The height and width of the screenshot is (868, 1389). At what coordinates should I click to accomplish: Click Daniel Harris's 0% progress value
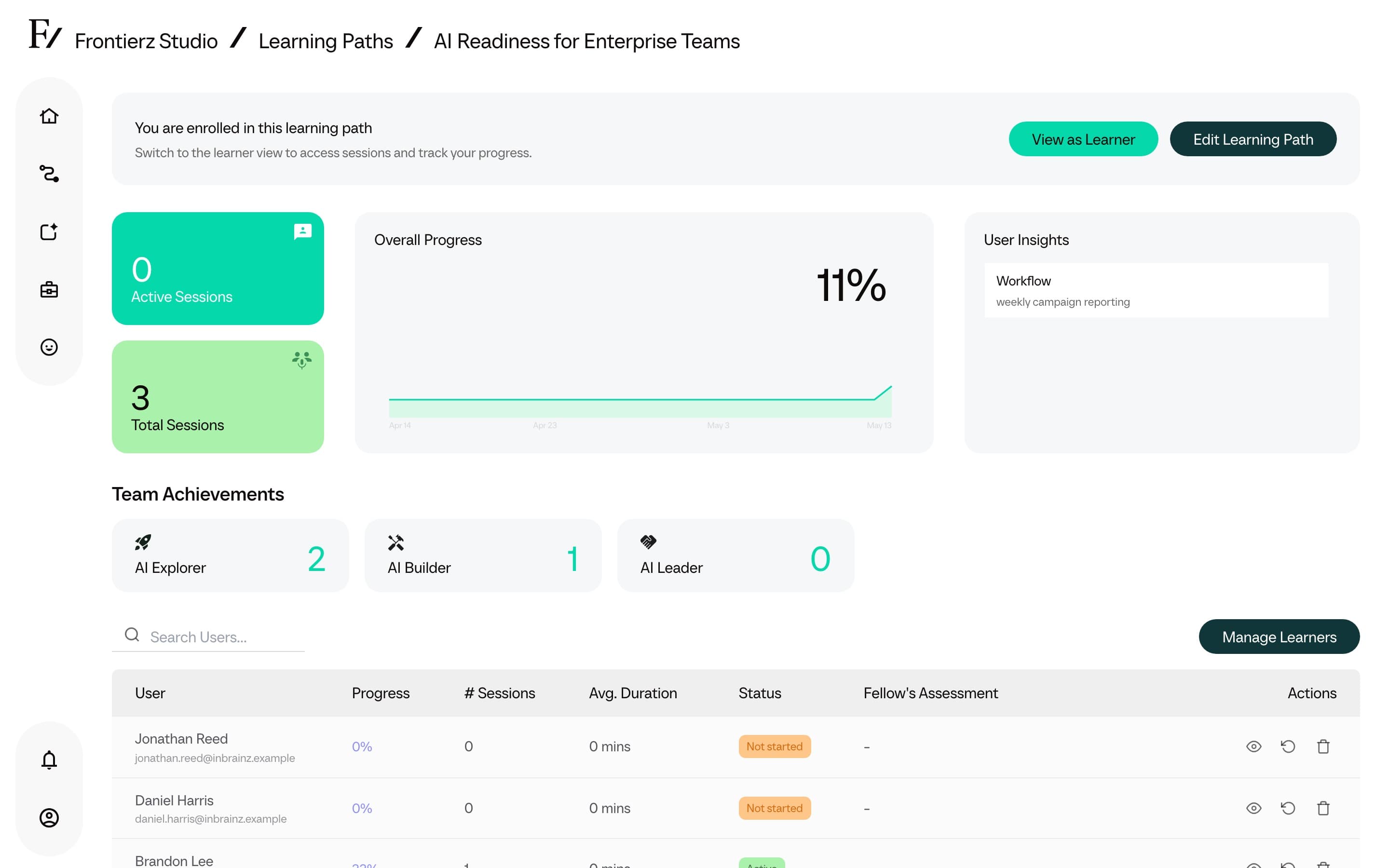pos(362,808)
